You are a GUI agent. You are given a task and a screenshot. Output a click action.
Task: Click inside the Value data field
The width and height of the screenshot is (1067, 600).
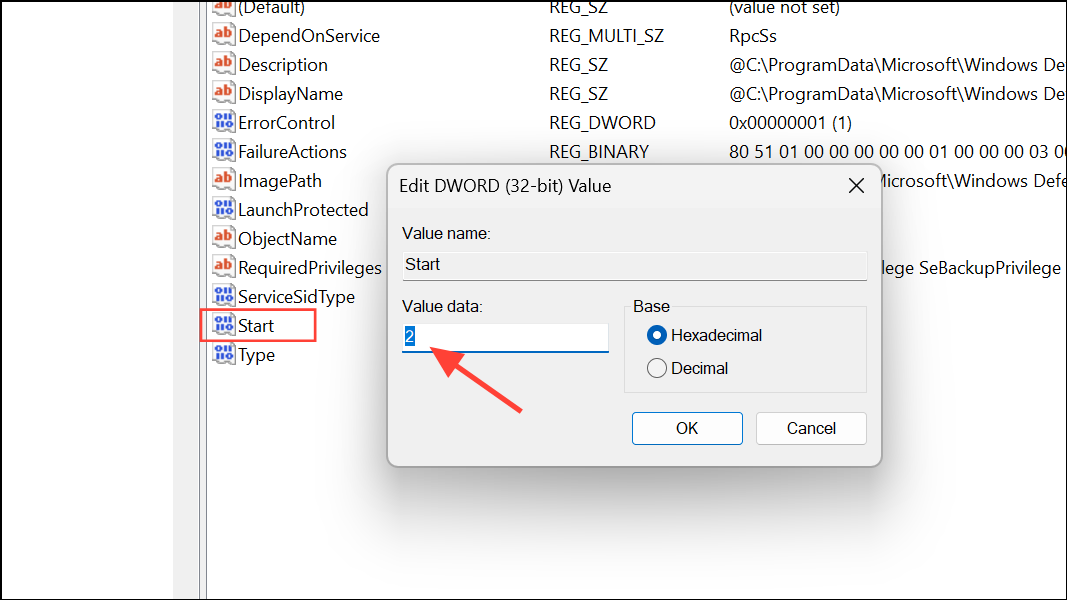(505, 336)
